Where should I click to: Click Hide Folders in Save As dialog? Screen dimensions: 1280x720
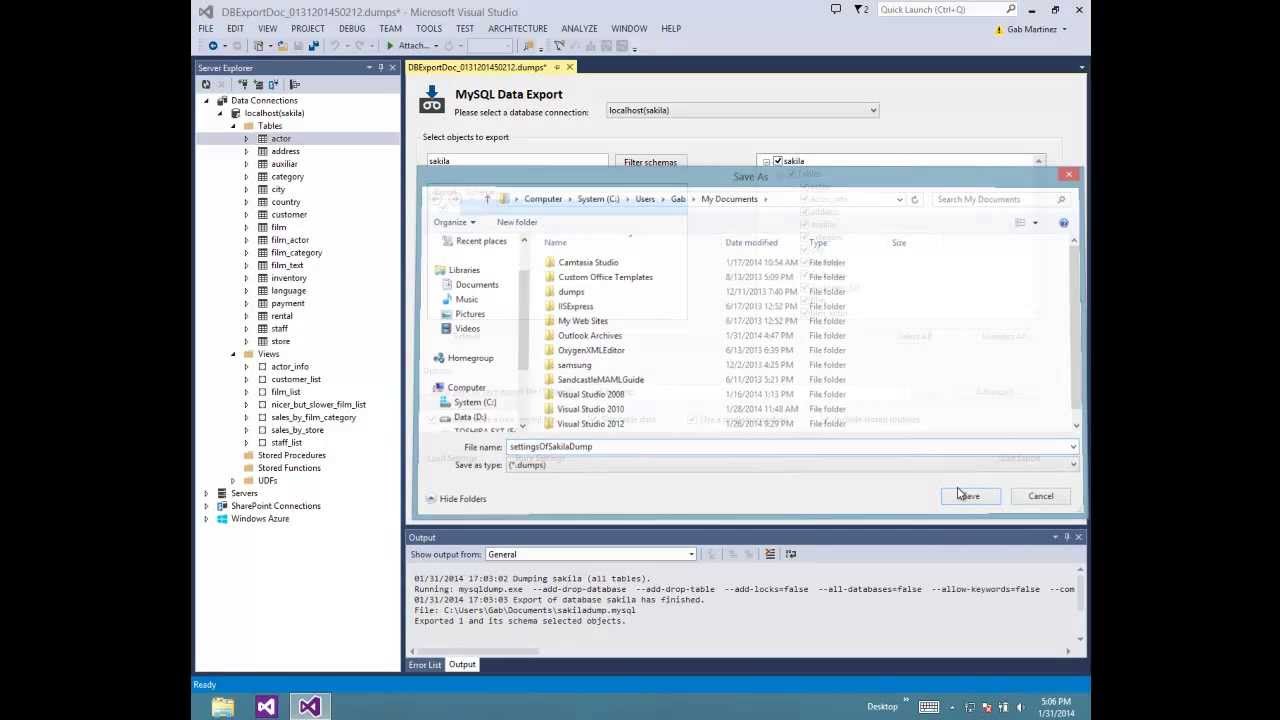[x=456, y=499]
